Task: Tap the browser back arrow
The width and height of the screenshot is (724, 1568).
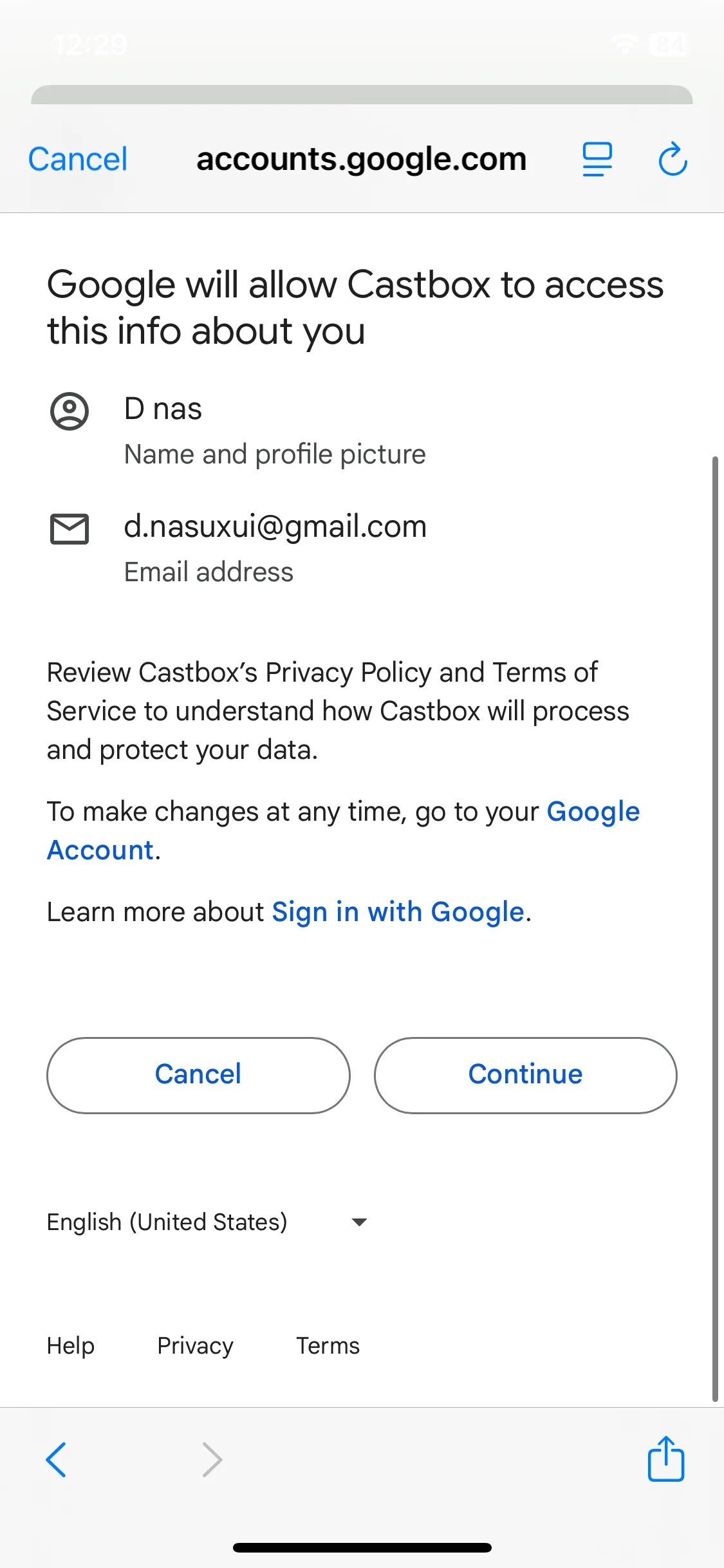Action: click(57, 1459)
